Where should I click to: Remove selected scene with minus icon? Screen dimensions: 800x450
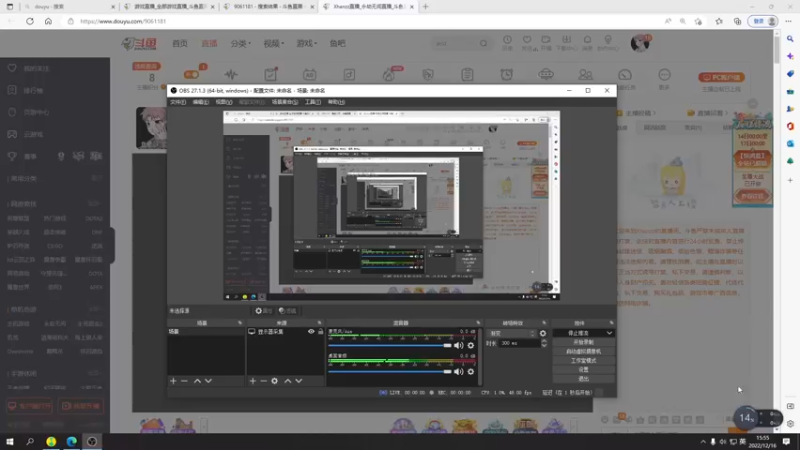point(184,381)
